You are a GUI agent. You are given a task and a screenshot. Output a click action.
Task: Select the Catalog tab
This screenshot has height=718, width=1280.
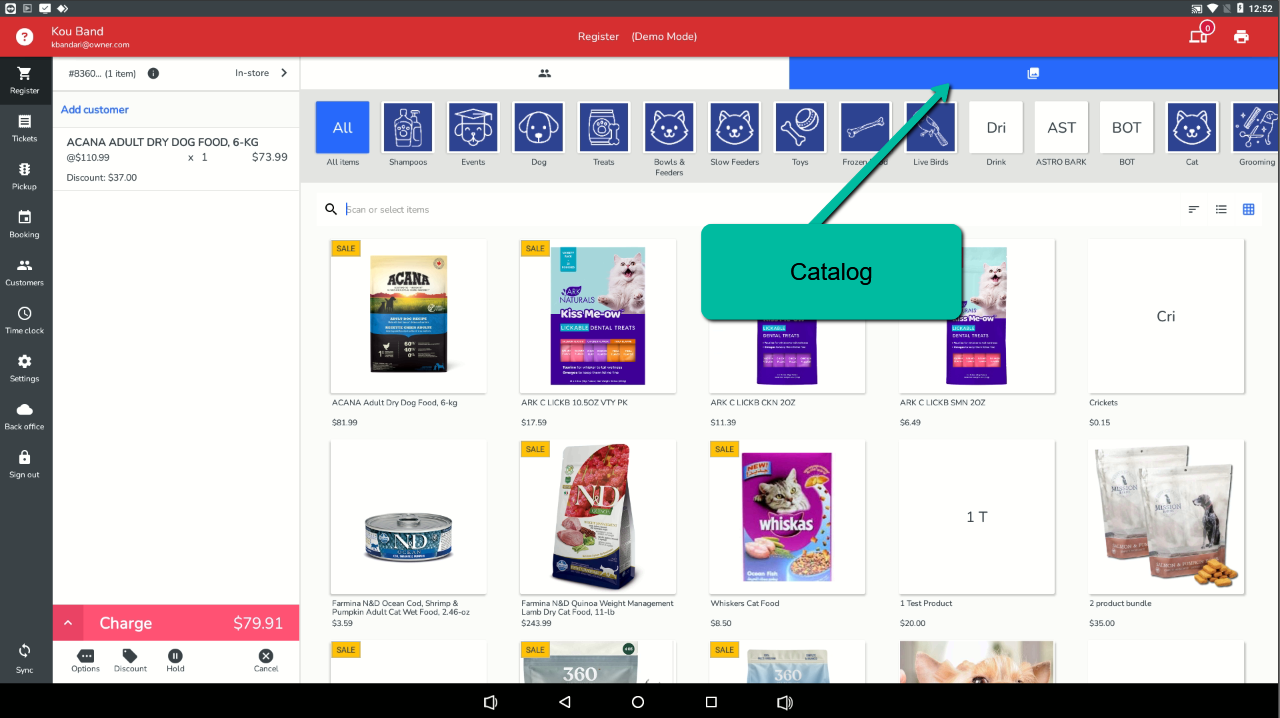1033,73
